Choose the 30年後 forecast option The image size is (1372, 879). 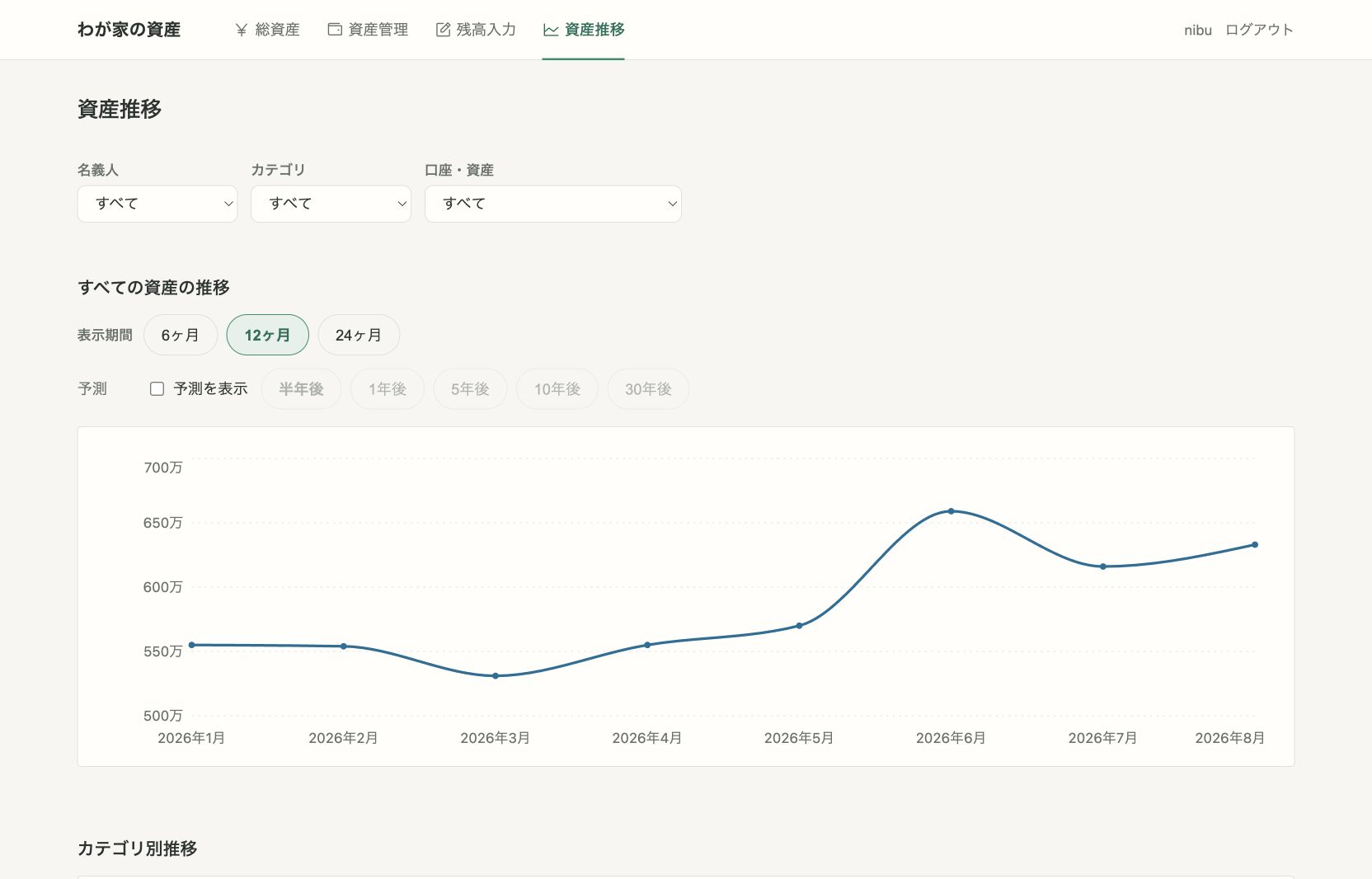pyautogui.click(x=648, y=388)
